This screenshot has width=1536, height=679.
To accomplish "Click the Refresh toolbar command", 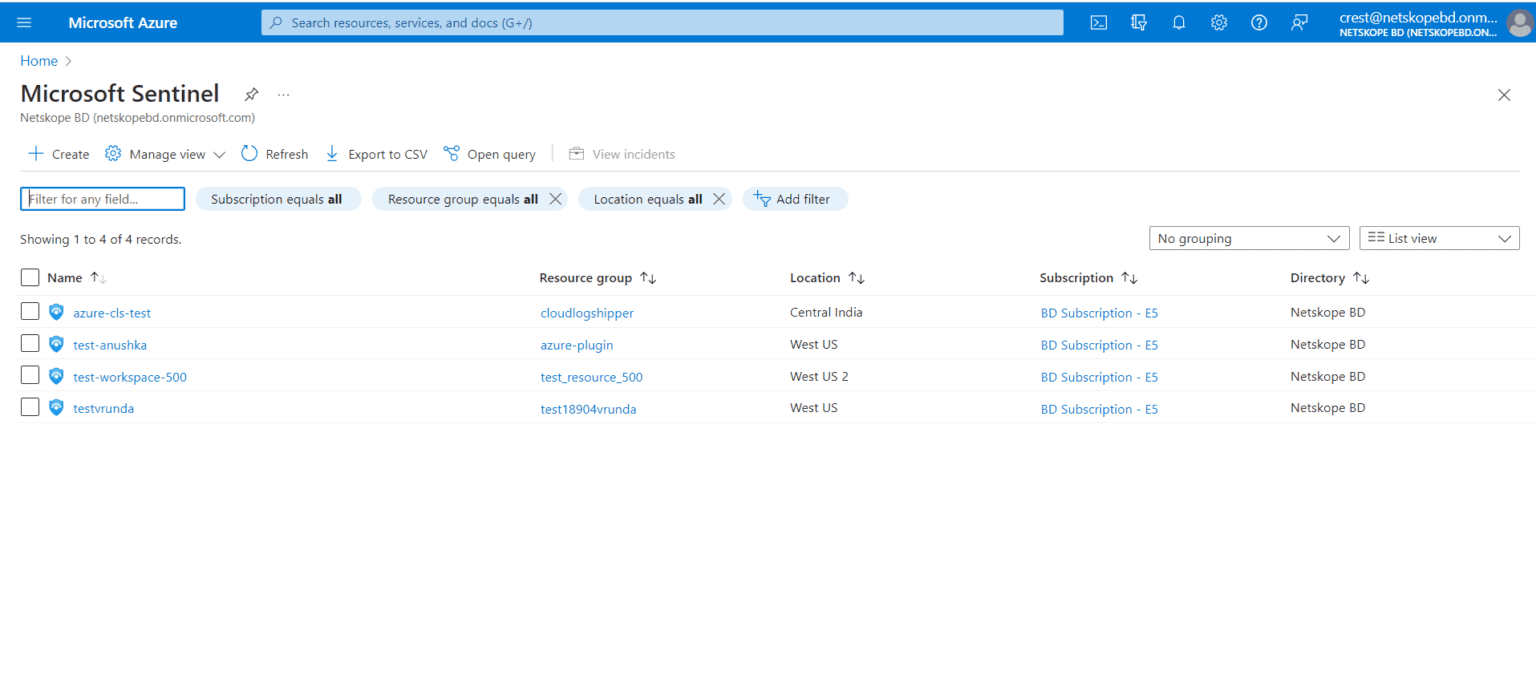I will [x=274, y=154].
